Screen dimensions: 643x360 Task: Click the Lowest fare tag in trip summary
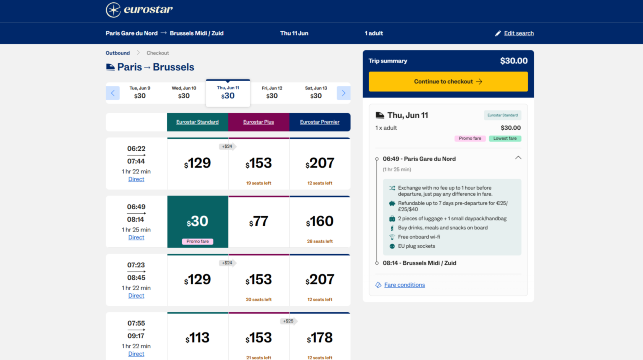505,139
